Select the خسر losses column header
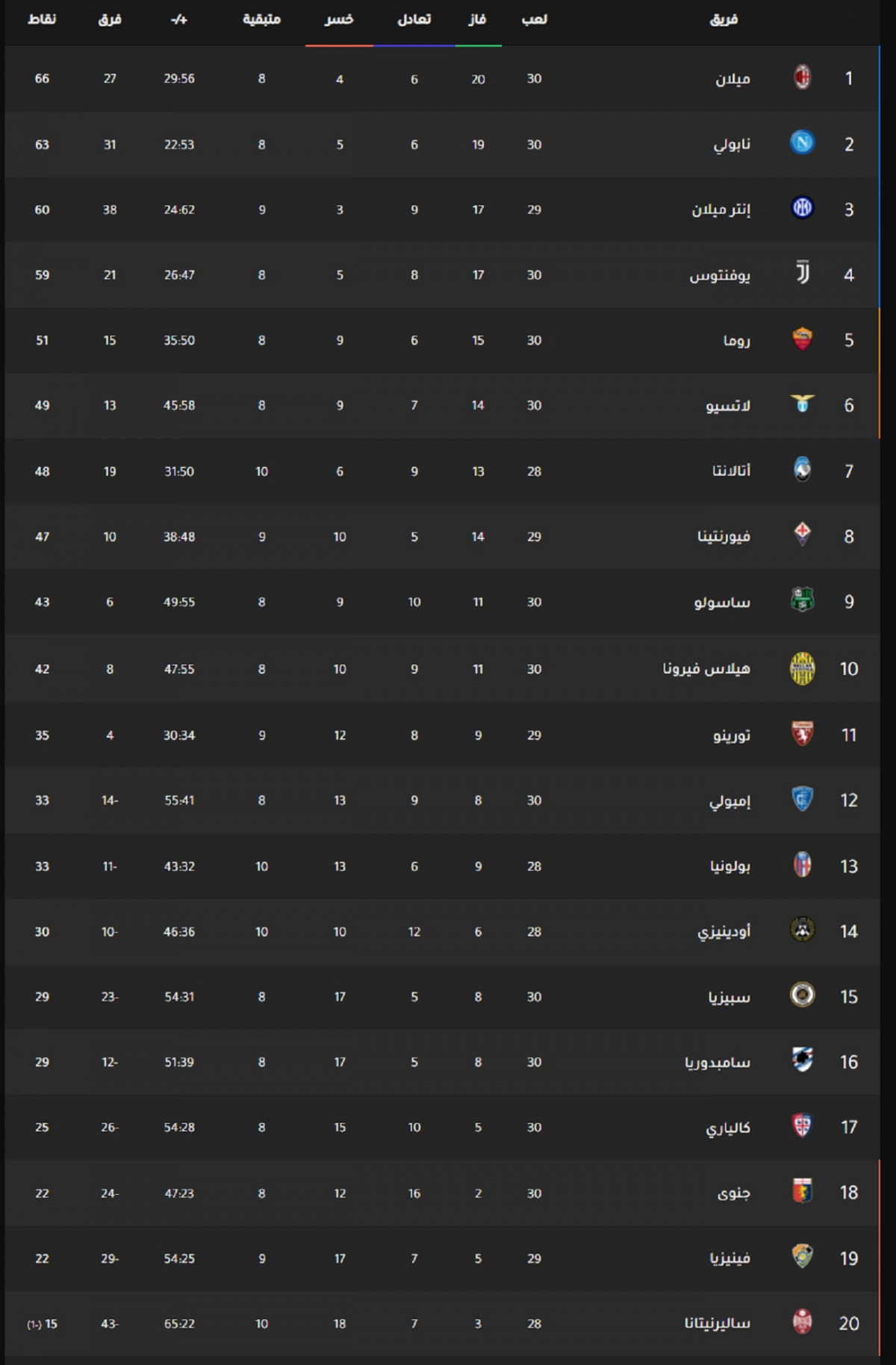This screenshot has height=1365, width=896. [x=339, y=19]
